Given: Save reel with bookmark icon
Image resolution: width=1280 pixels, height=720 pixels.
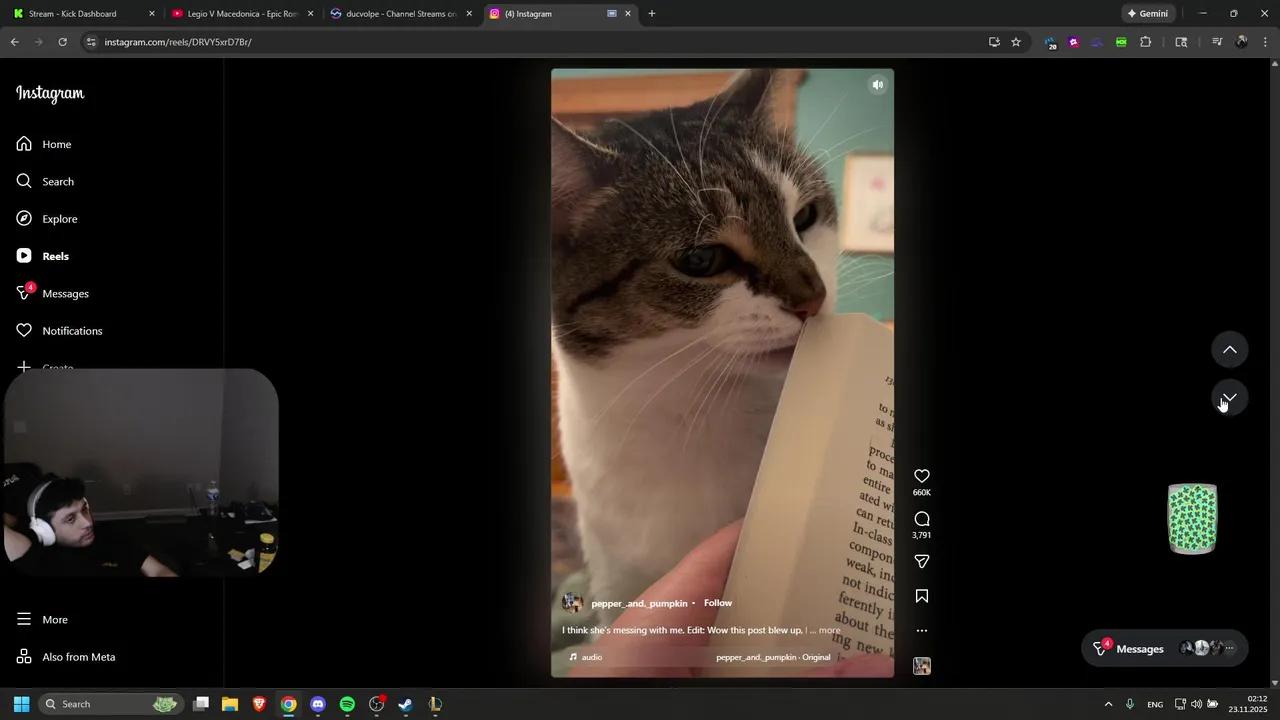Looking at the screenshot, I should pos(922,596).
